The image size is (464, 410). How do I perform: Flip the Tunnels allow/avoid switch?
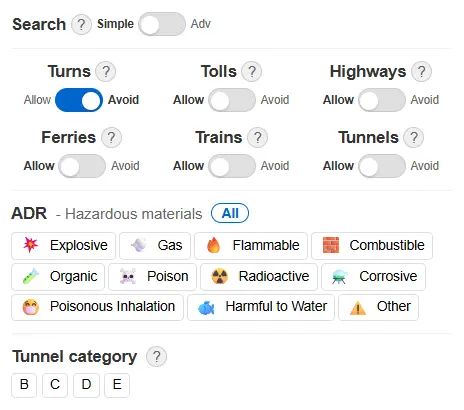pos(382,166)
